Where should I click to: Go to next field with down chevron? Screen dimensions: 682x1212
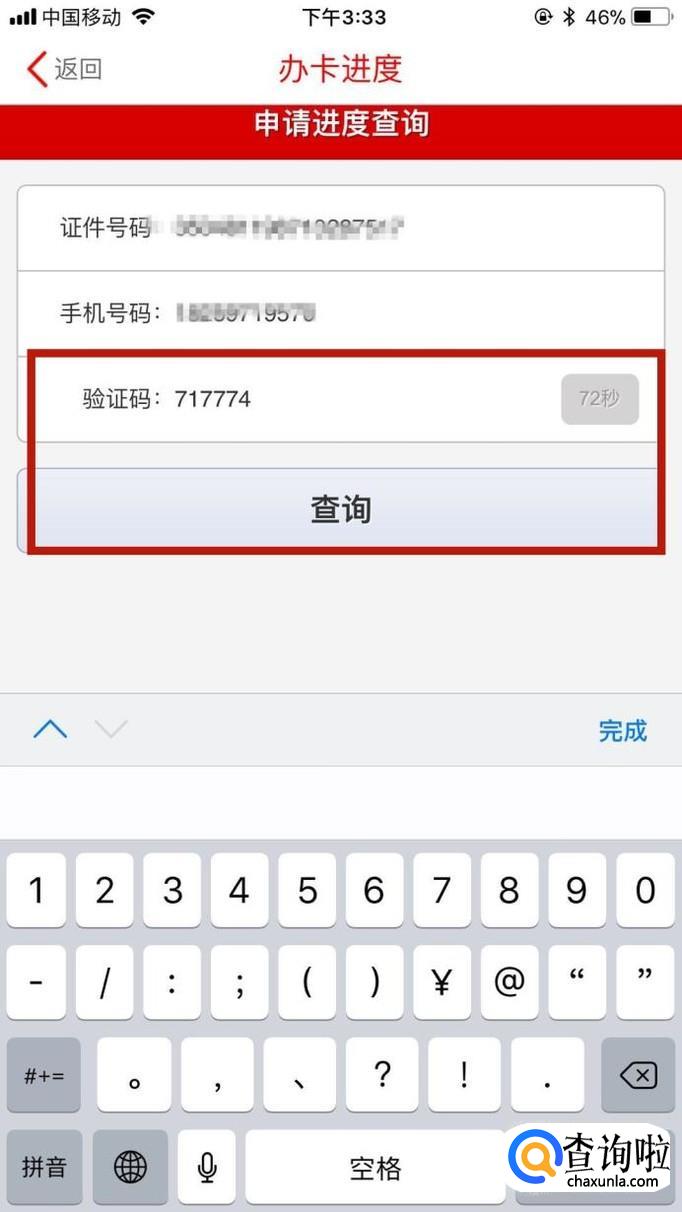pyautogui.click(x=111, y=729)
